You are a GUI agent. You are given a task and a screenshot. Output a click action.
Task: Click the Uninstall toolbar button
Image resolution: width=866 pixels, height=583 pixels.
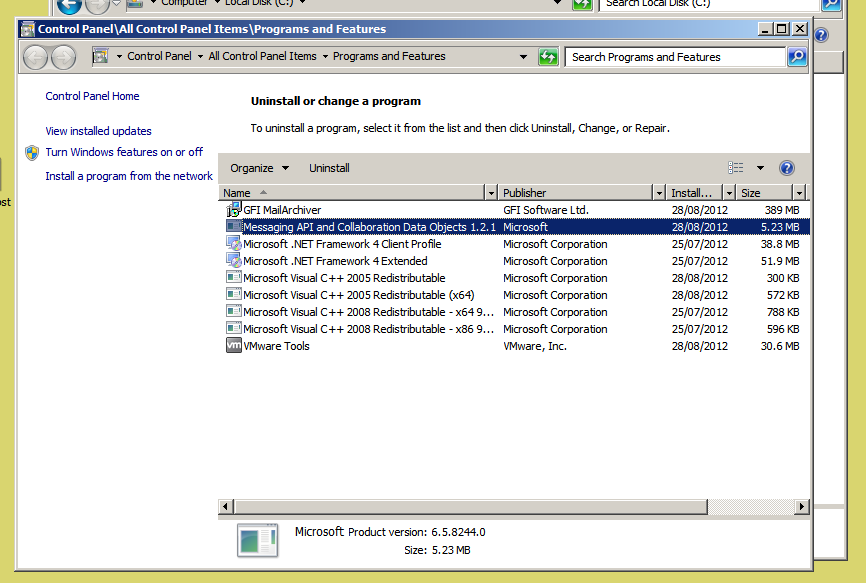pyautogui.click(x=329, y=168)
